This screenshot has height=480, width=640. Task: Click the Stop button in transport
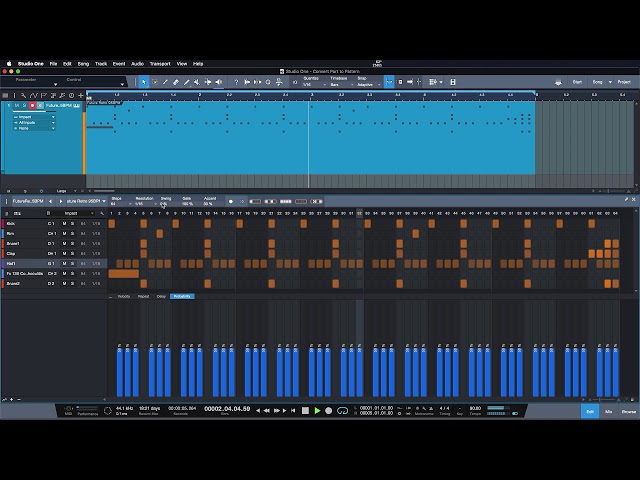[x=305, y=411]
